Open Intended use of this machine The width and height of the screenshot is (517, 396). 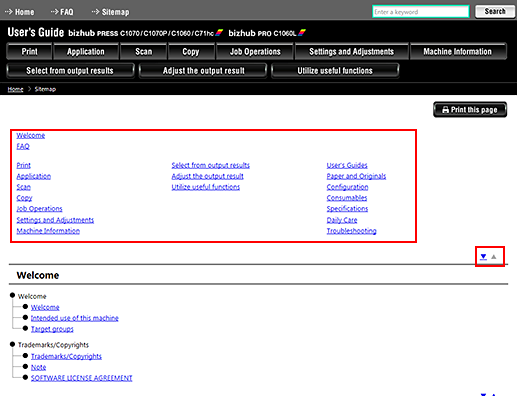click(x=75, y=318)
